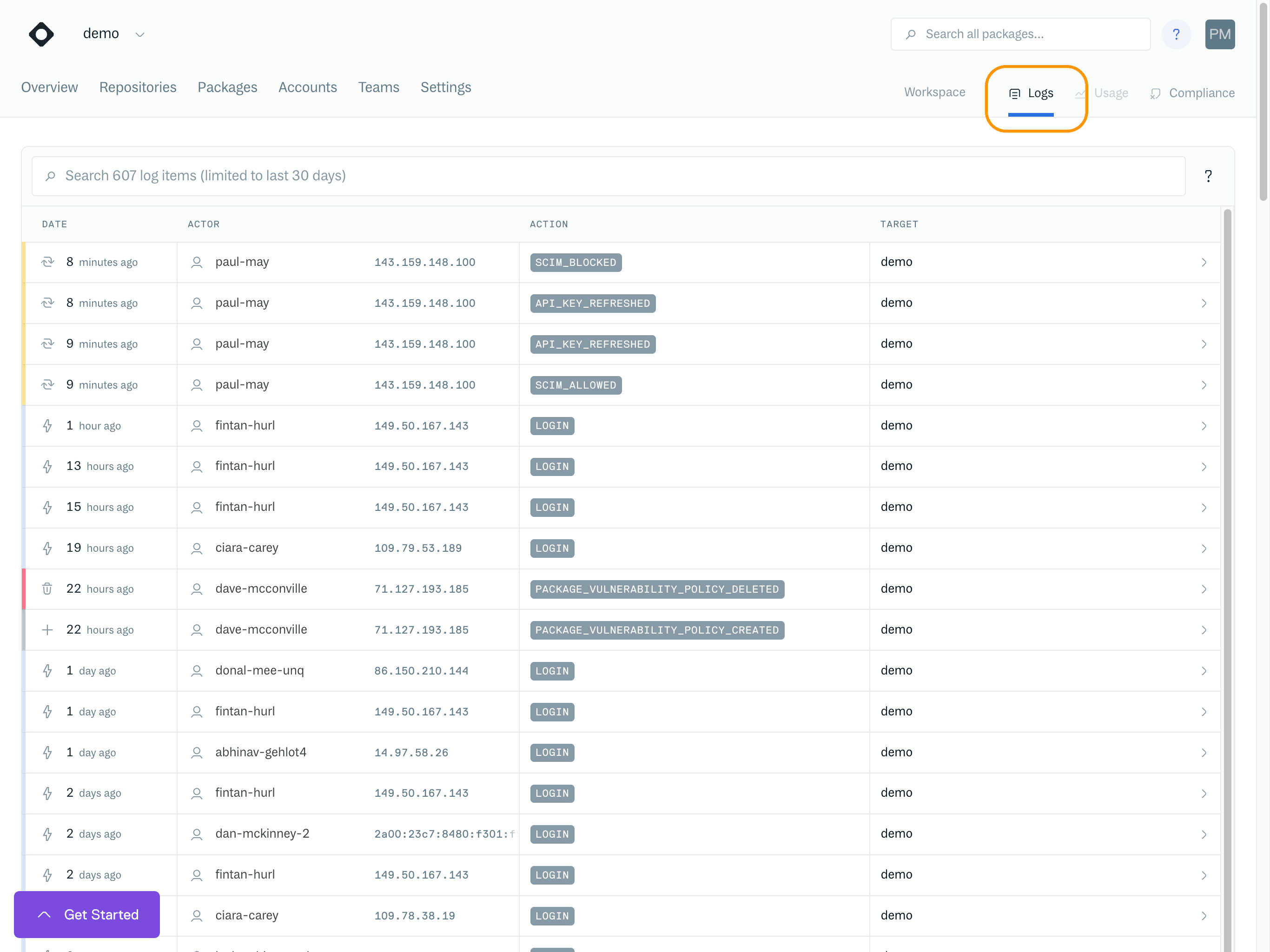The height and width of the screenshot is (952, 1270).
Task: Open the PM profile menu
Action: point(1220,34)
